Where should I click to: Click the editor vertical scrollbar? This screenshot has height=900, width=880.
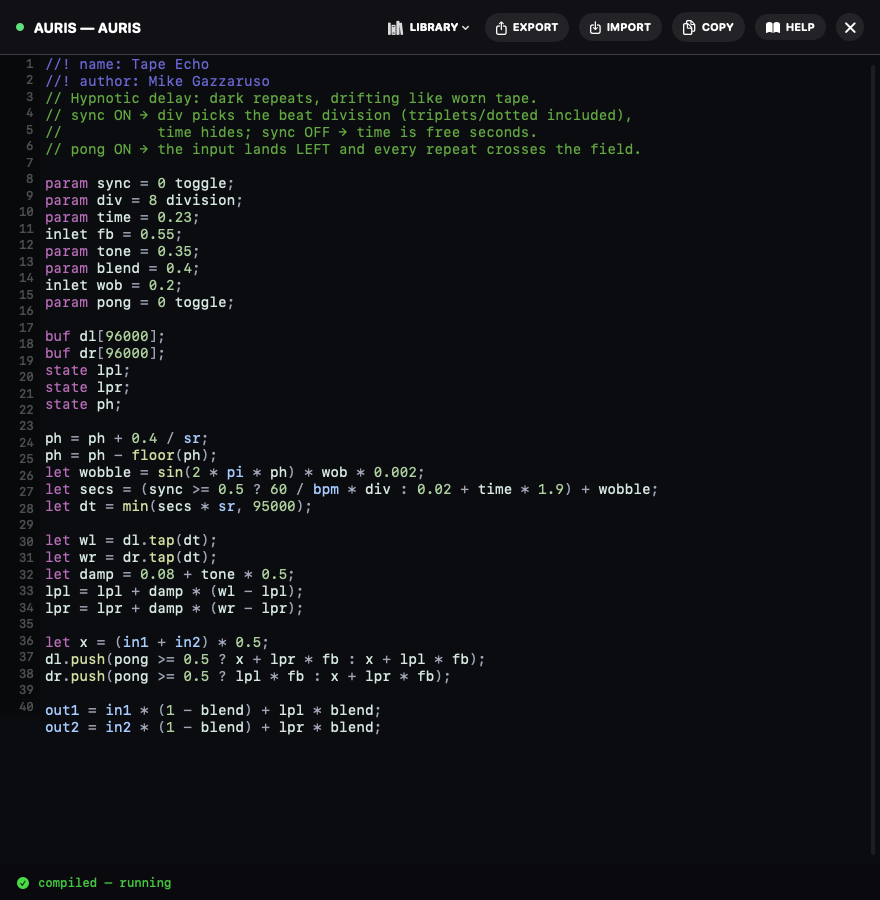[874, 459]
